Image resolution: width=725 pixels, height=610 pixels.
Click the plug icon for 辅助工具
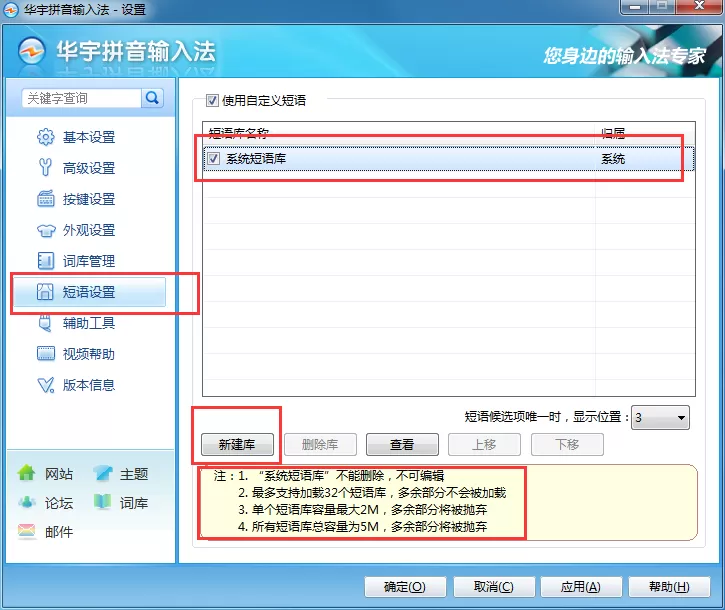[45, 323]
